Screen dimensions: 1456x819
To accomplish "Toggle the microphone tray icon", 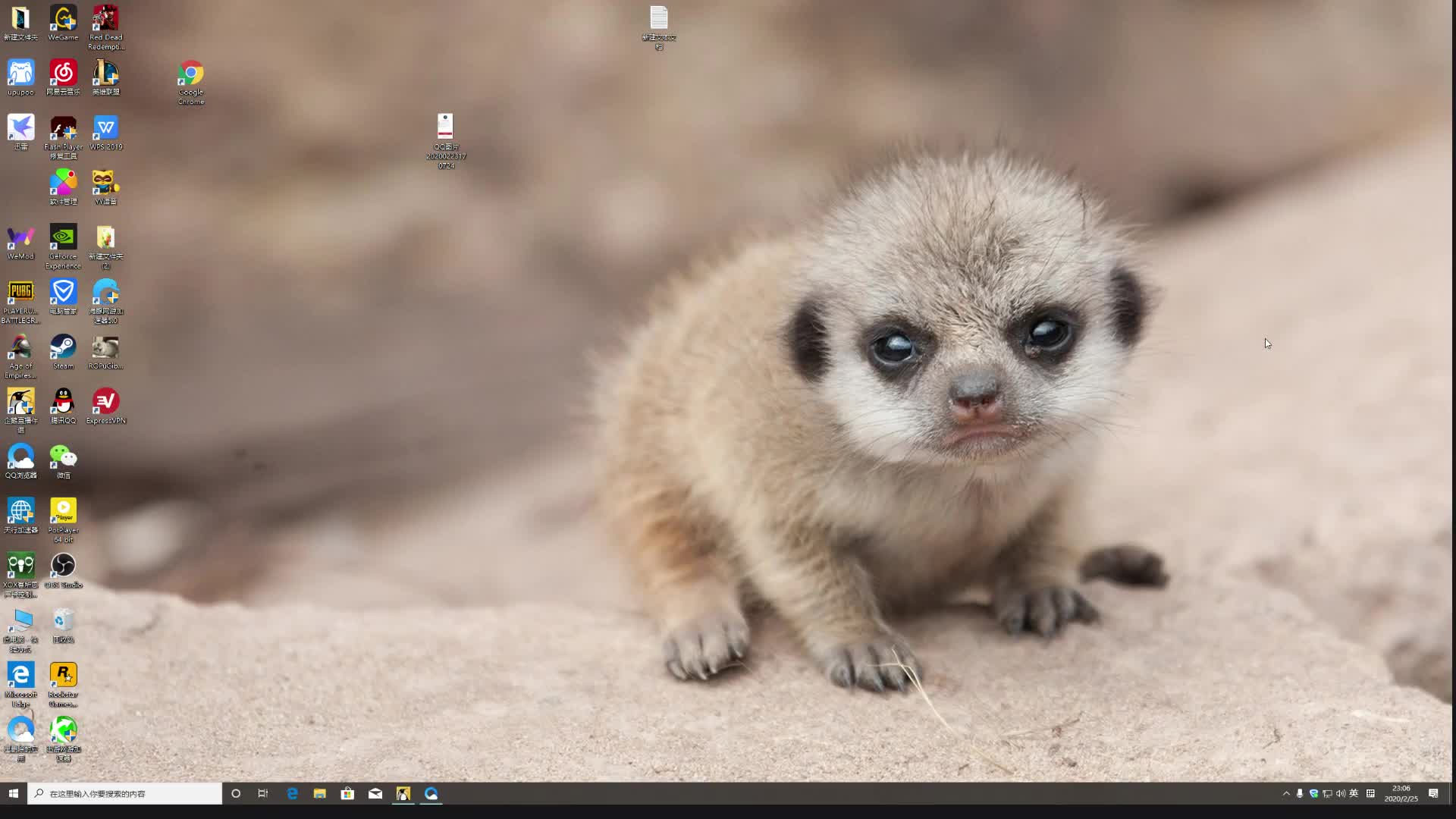I will (1300, 793).
